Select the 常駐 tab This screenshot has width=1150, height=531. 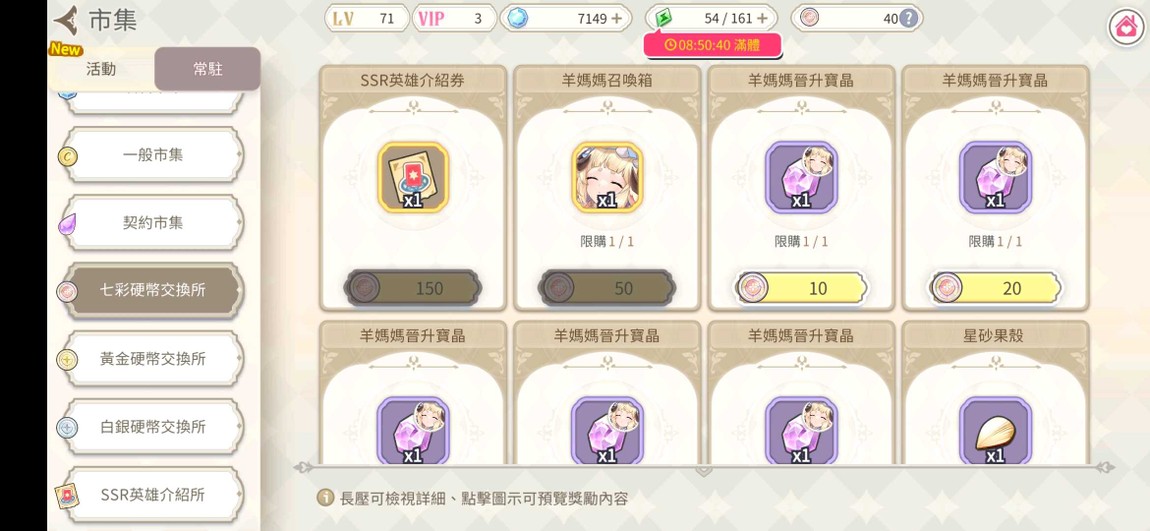click(x=208, y=70)
